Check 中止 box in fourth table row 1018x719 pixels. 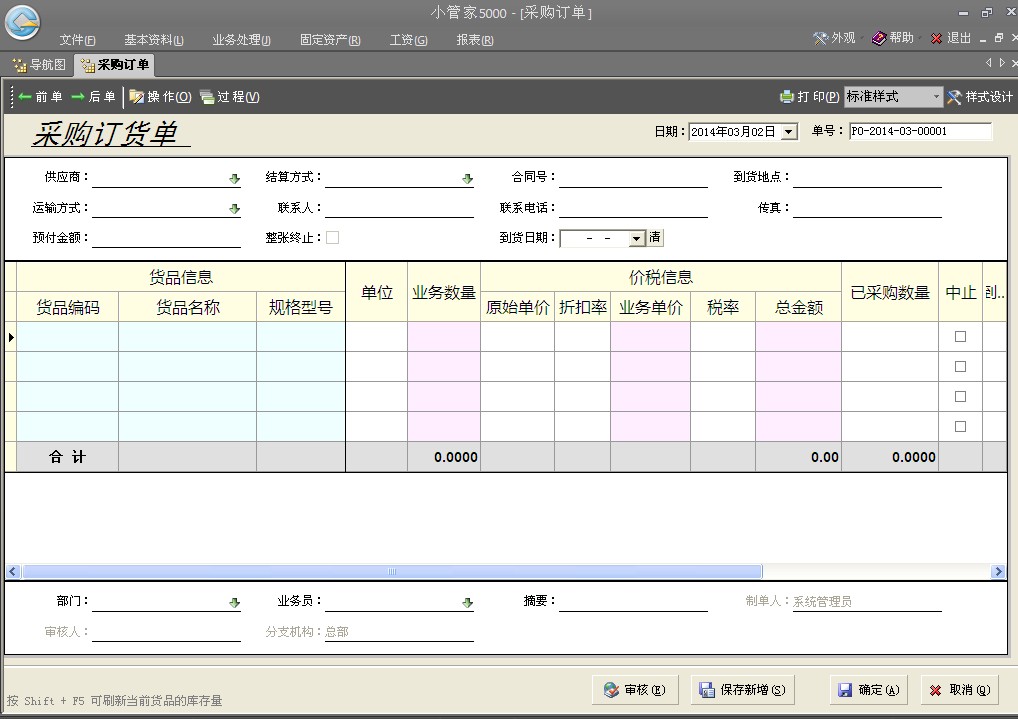[960, 426]
